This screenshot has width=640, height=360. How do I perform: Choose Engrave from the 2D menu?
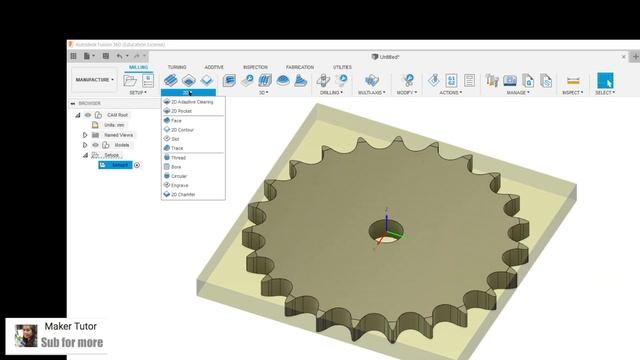tap(193, 185)
